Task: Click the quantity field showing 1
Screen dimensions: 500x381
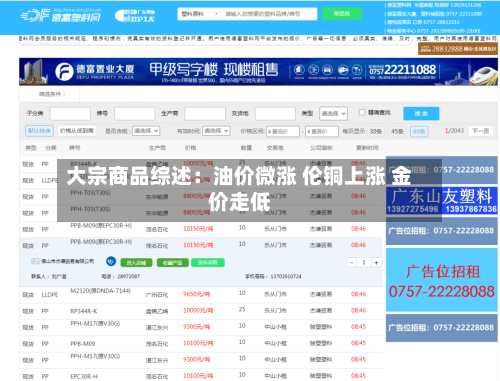Action: [364, 263]
